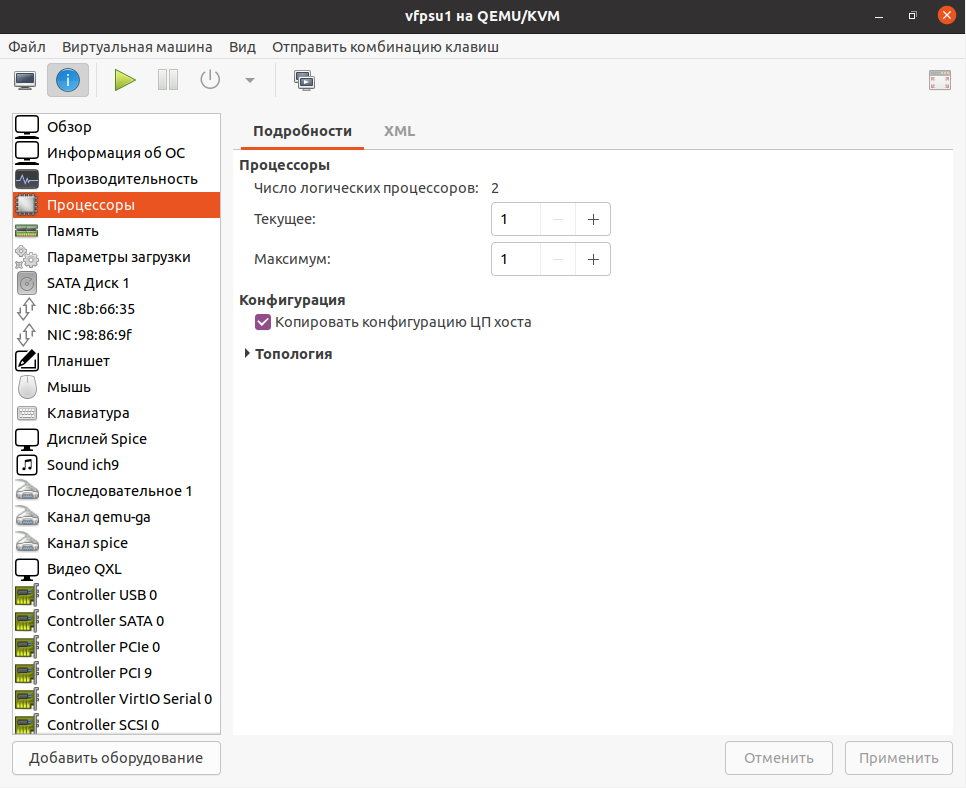Select Controller SCSI 0 entry
Viewport: 966px width, 788px height.
pyautogui.click(x=116, y=723)
